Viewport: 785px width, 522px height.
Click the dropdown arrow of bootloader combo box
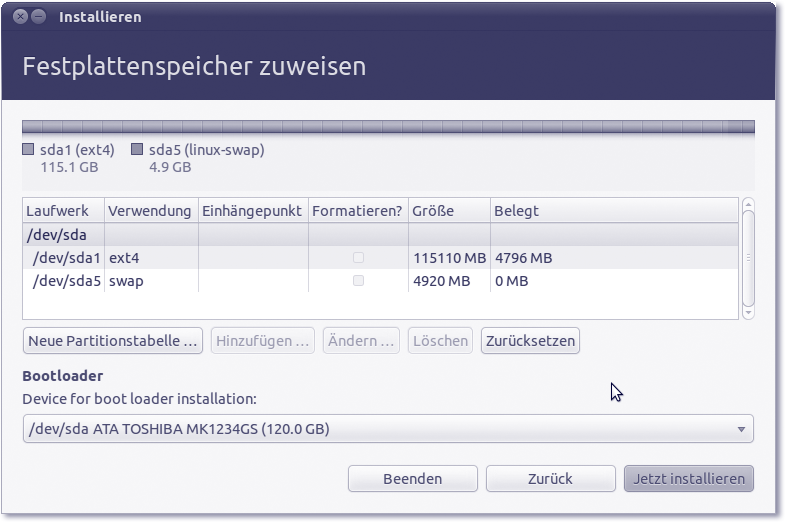point(741,429)
